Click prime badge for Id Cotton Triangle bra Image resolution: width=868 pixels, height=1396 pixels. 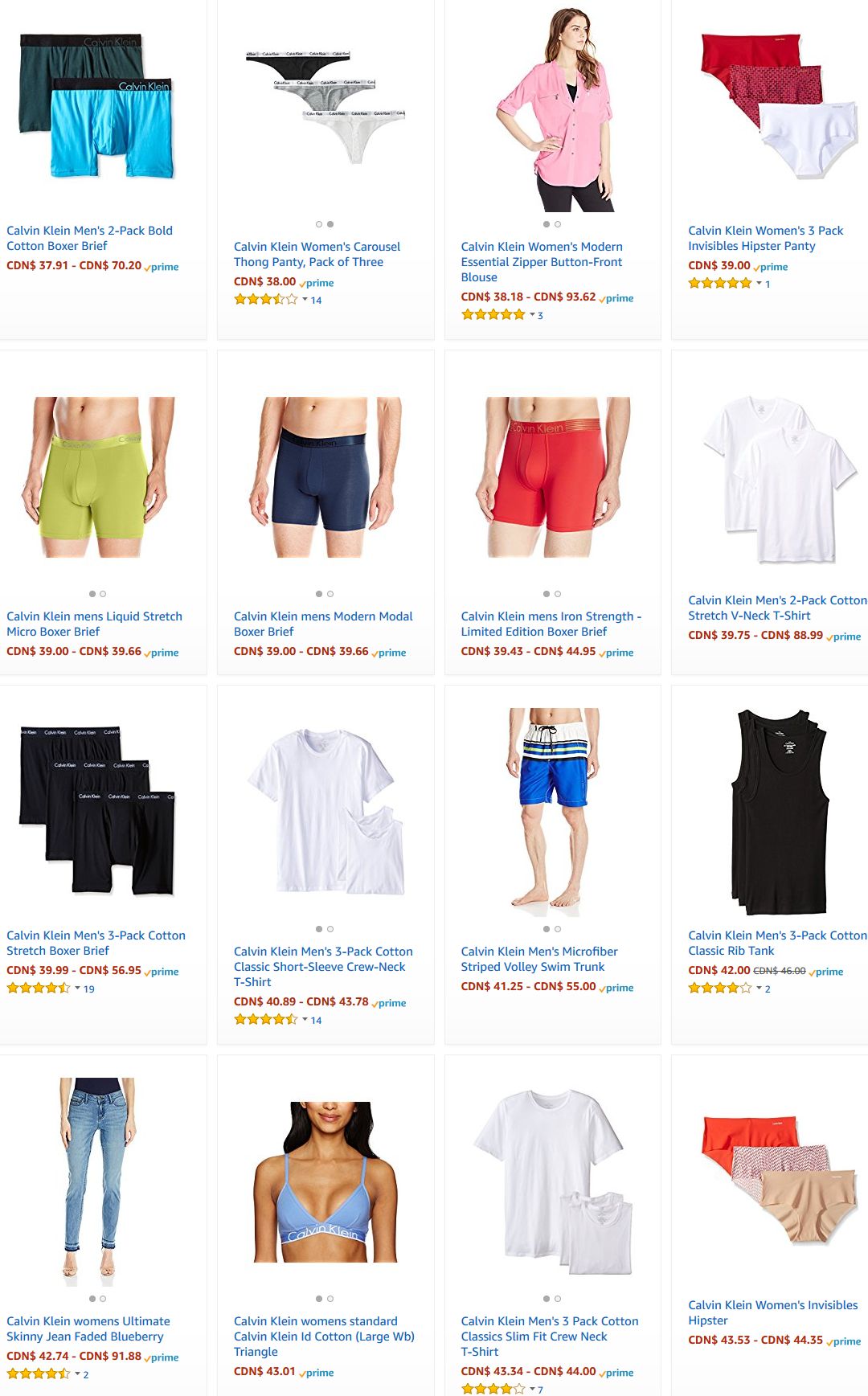pos(317,1373)
